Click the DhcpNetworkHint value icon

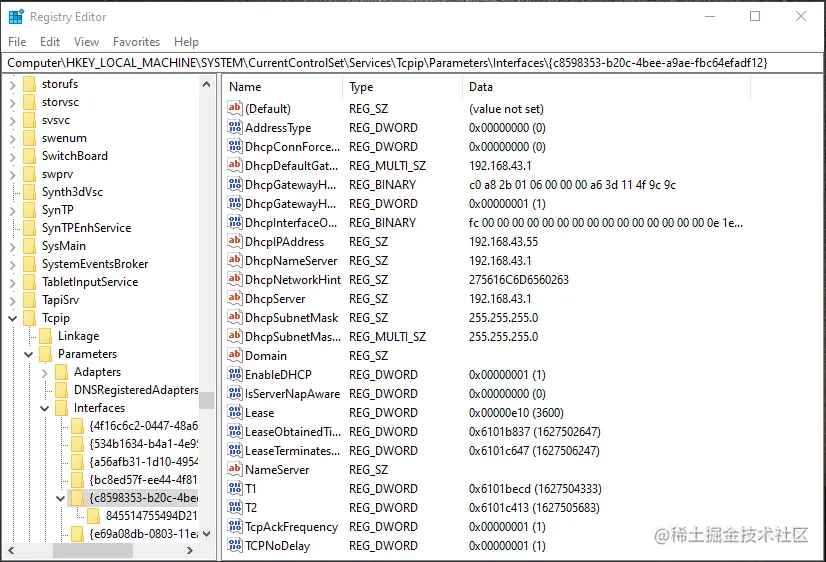(x=234, y=279)
